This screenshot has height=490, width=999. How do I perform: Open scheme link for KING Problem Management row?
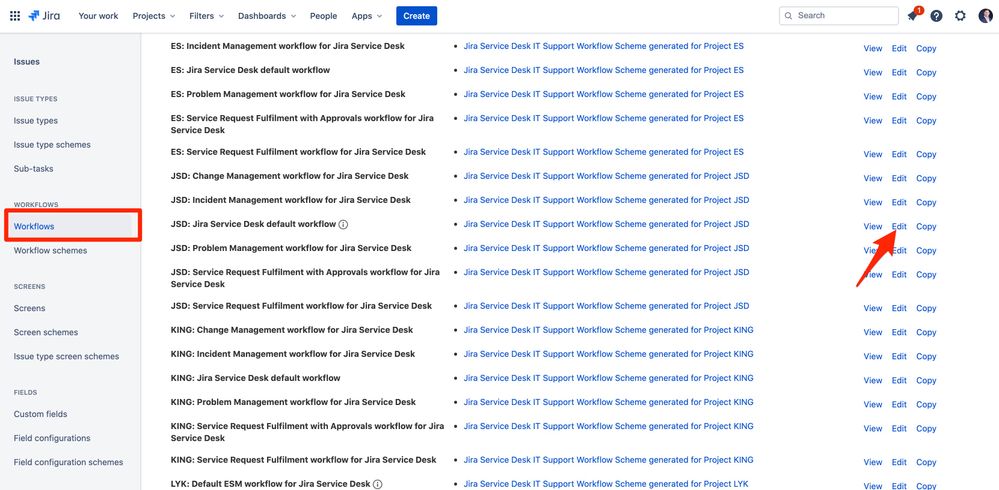[x=608, y=402]
